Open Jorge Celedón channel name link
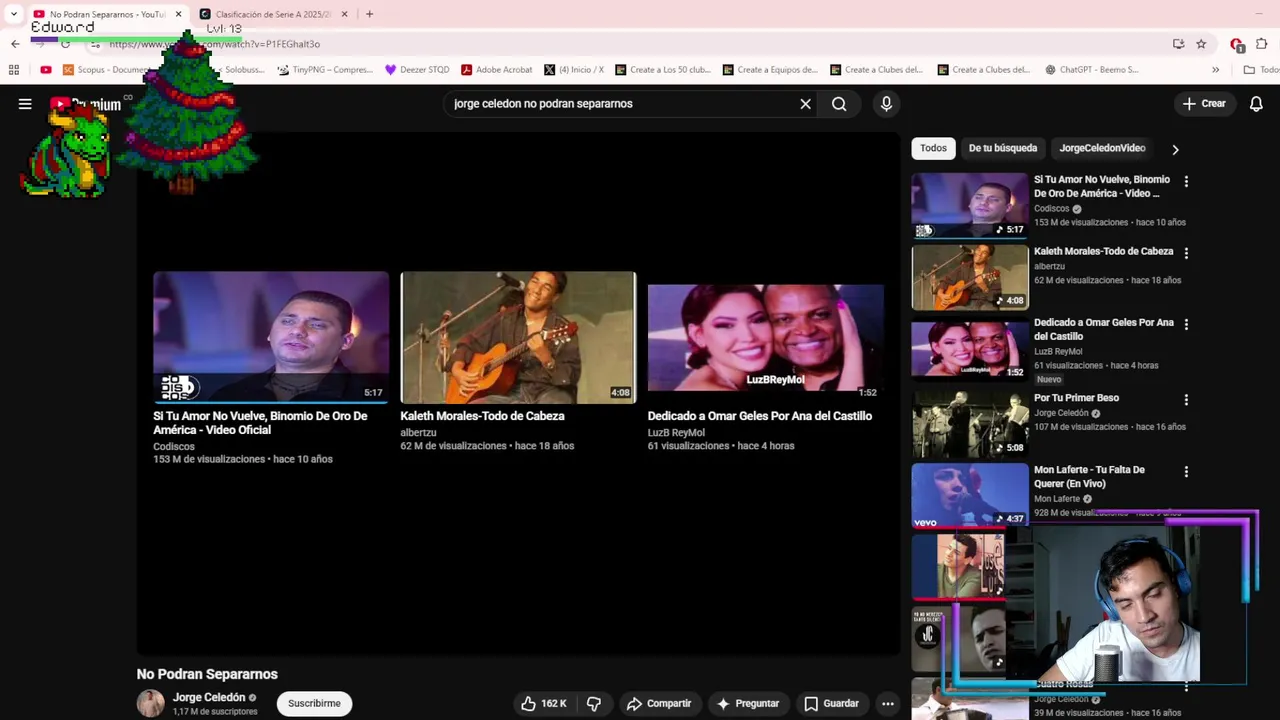This screenshot has width=1280, height=720. pyautogui.click(x=209, y=697)
